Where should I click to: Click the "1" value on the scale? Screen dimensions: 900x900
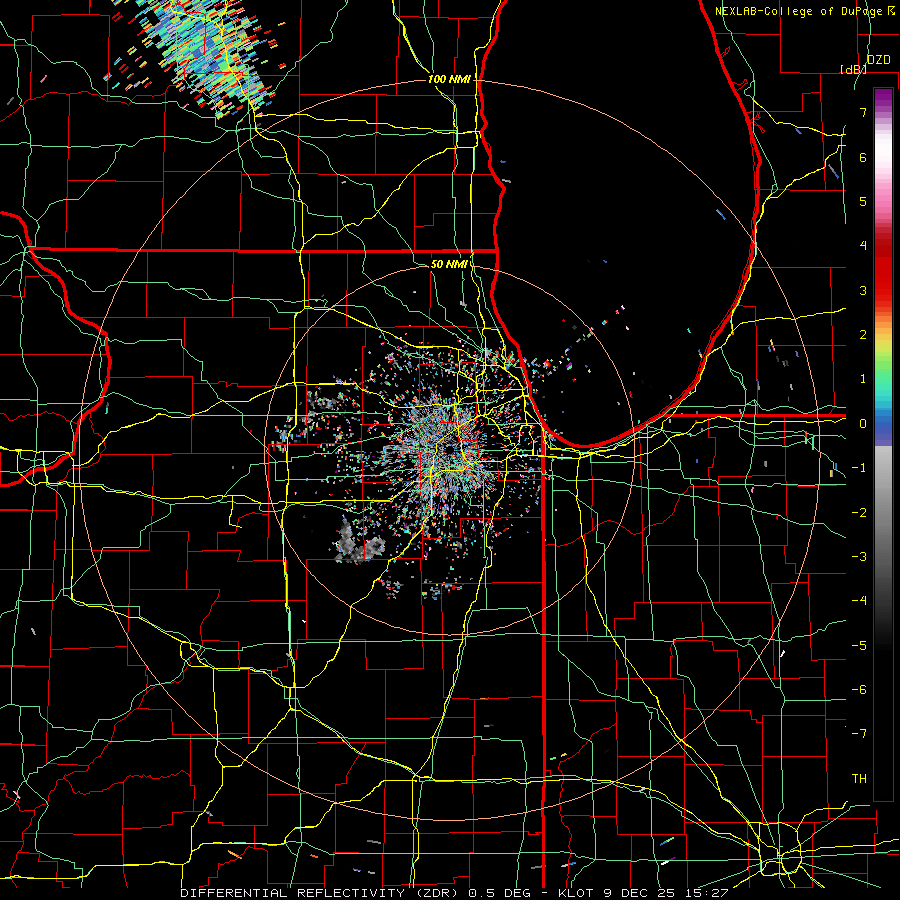(863, 379)
